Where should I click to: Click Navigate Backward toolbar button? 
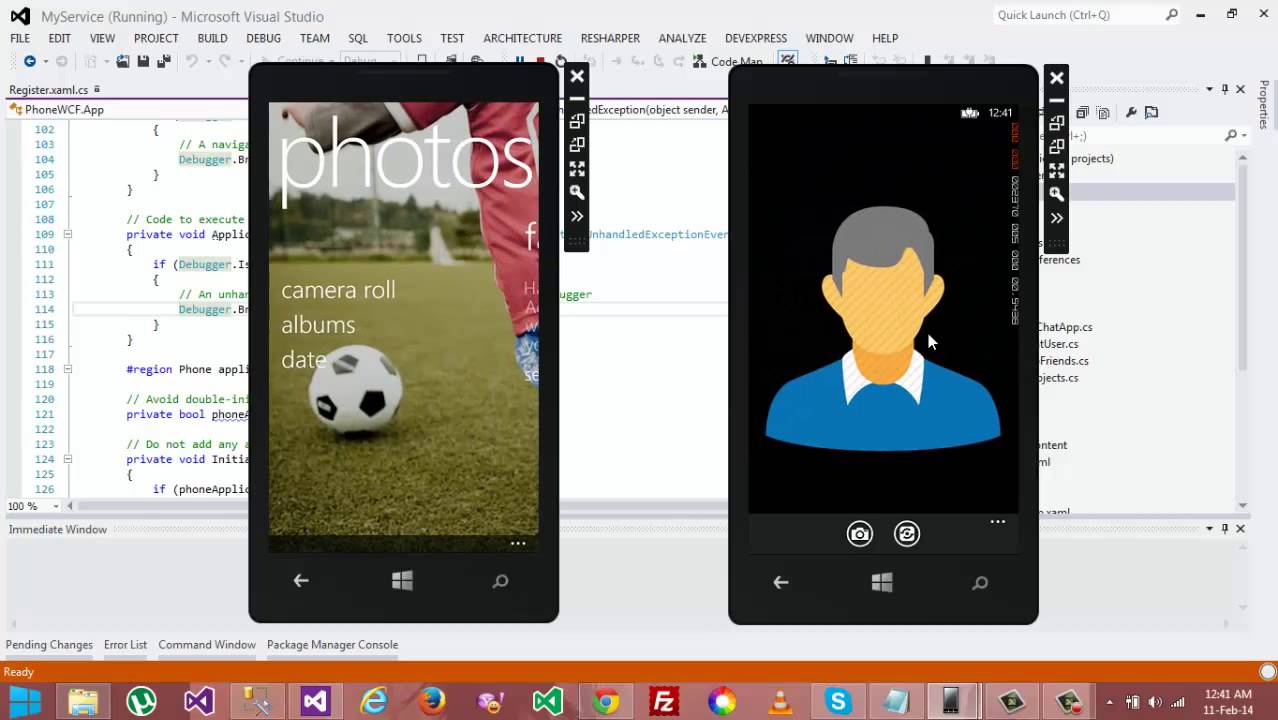pyautogui.click(x=29, y=61)
